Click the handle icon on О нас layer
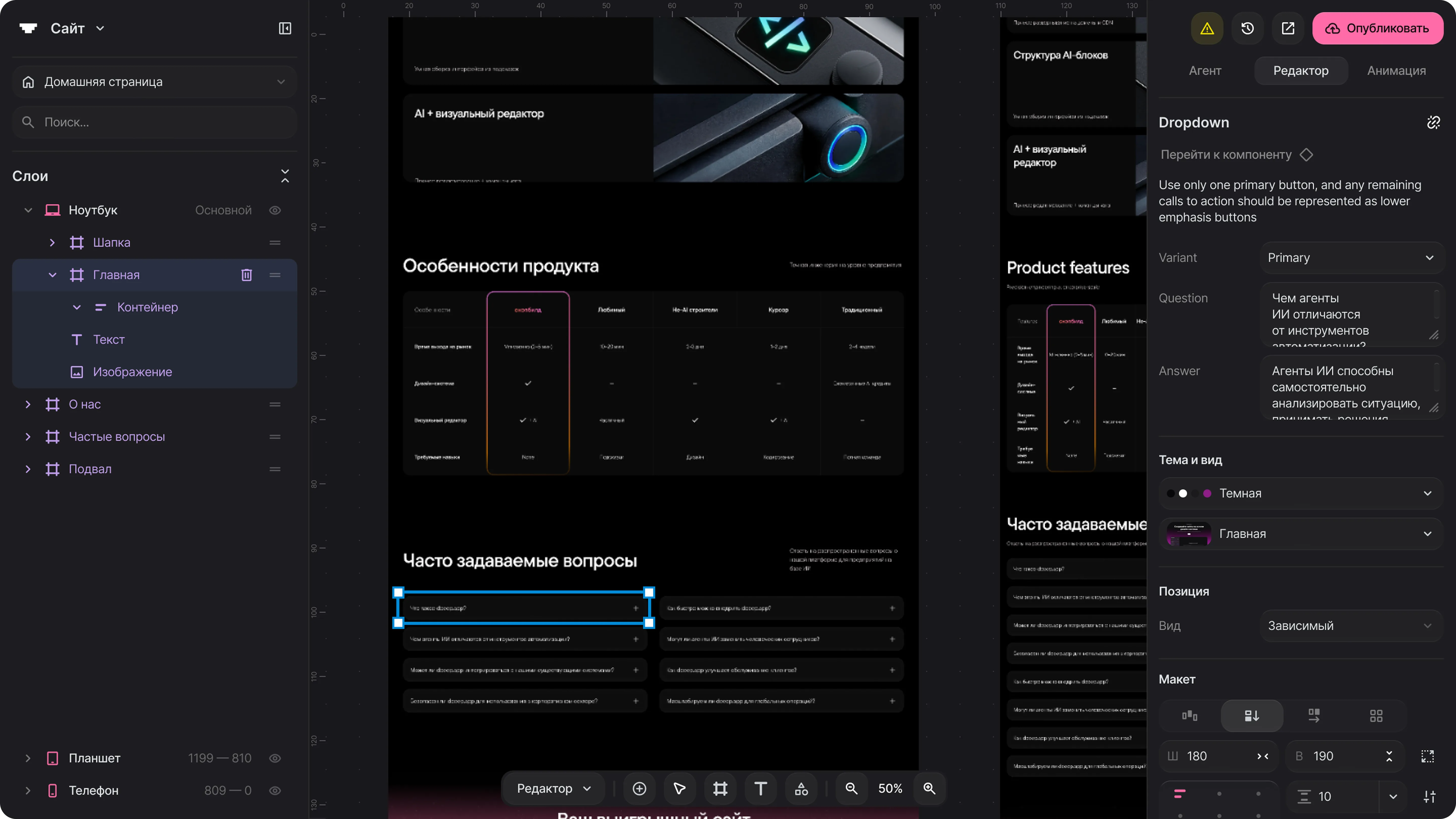1456x819 pixels. [275, 404]
